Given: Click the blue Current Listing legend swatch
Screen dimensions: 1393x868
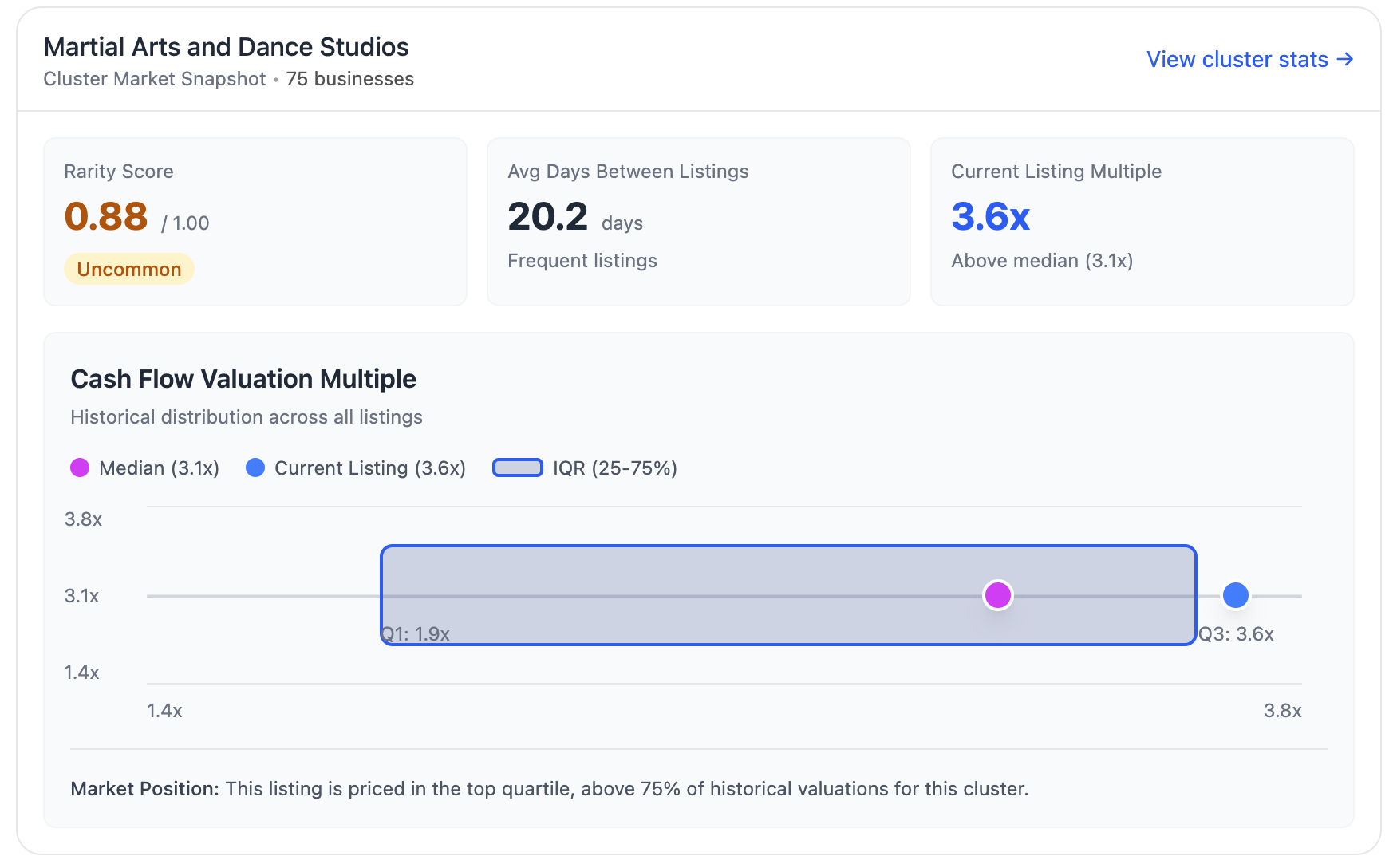Looking at the screenshot, I should [255, 468].
